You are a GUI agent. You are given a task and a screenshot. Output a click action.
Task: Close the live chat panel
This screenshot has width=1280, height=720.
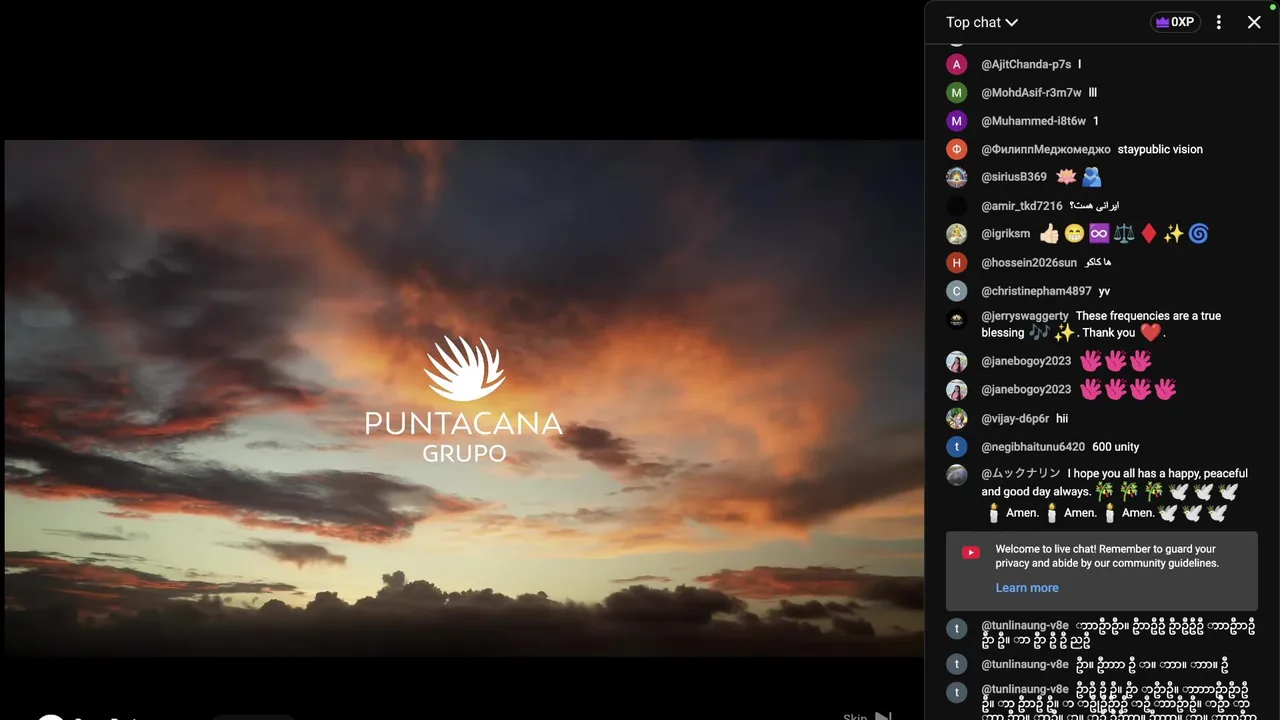coord(1254,22)
